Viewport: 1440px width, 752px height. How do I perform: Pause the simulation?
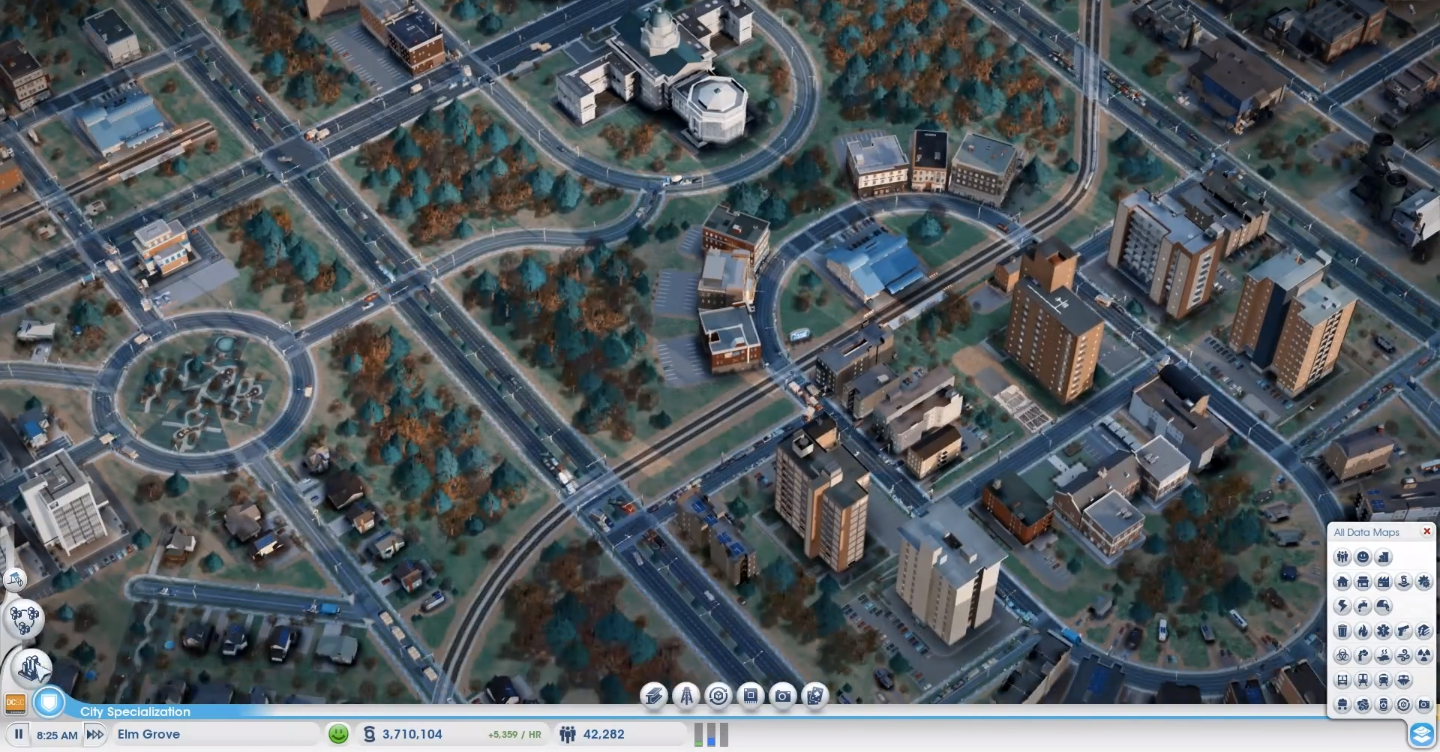pyautogui.click(x=18, y=735)
